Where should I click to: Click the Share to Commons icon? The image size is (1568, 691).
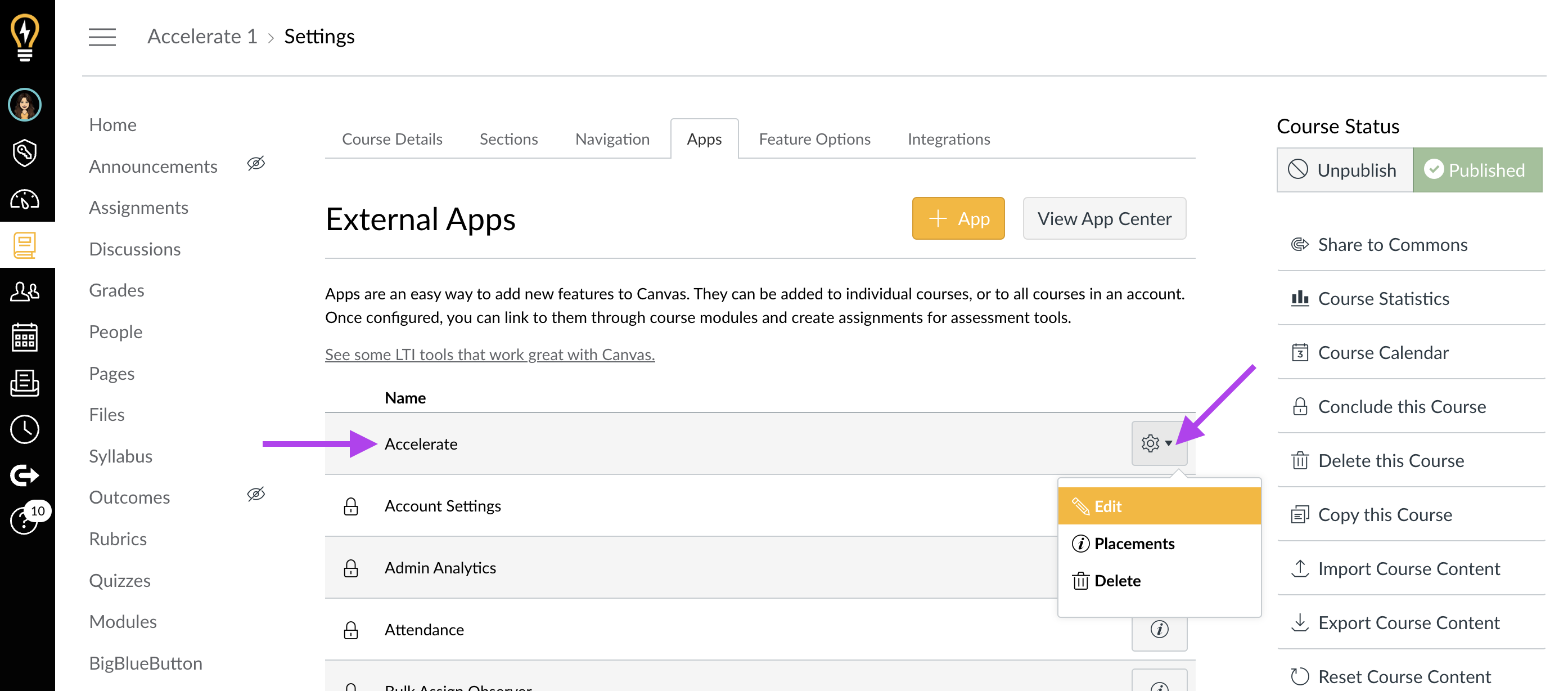click(1300, 245)
